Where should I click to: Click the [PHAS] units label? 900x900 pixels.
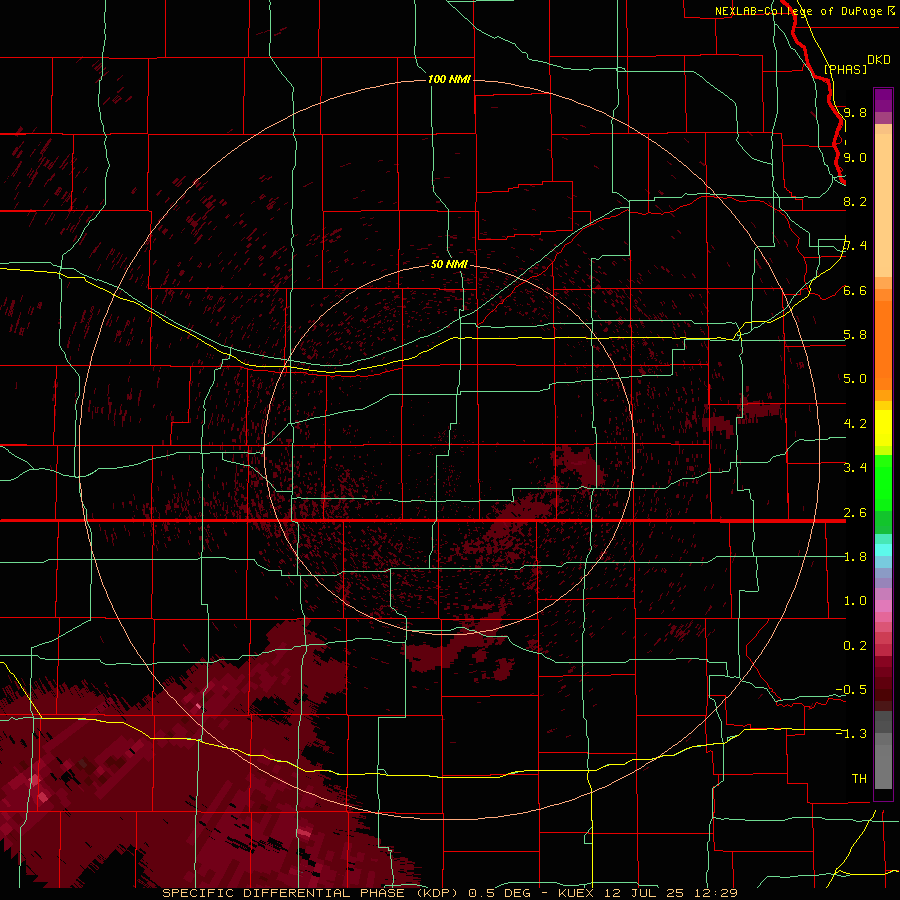pos(845,69)
